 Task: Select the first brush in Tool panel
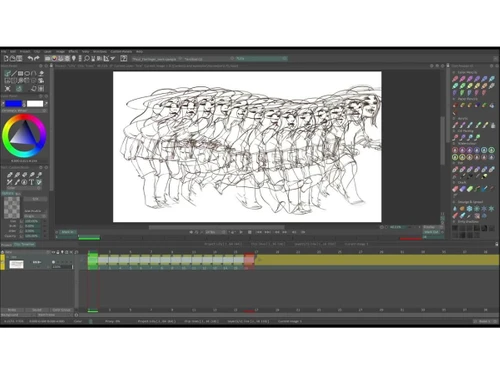click(10, 175)
